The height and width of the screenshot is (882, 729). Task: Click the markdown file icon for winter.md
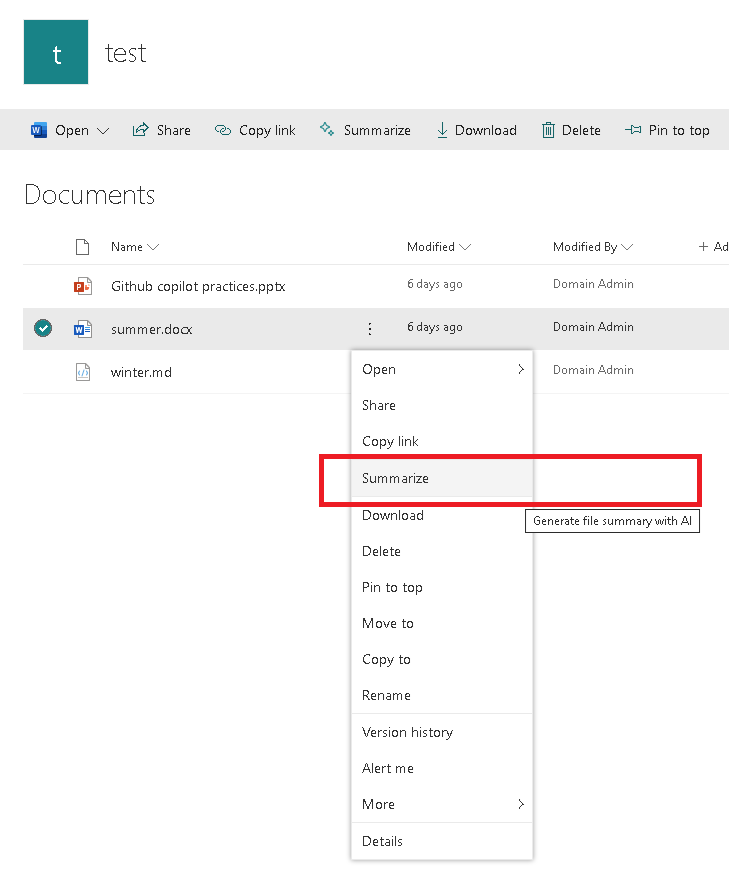coord(83,372)
